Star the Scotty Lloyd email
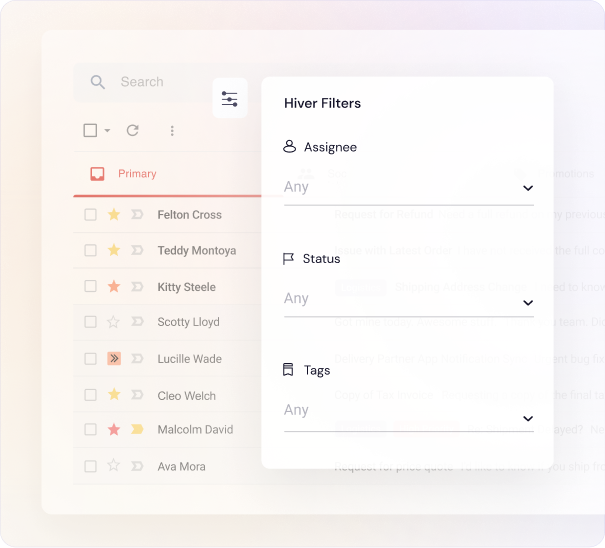Image resolution: width=605 pixels, height=548 pixels. [x=113, y=321]
